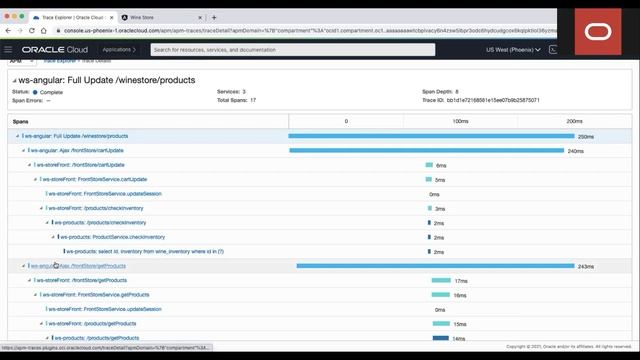Collapse the Full Update /winestore/products span
Viewport: 640px width, 360px height.
(18, 136)
